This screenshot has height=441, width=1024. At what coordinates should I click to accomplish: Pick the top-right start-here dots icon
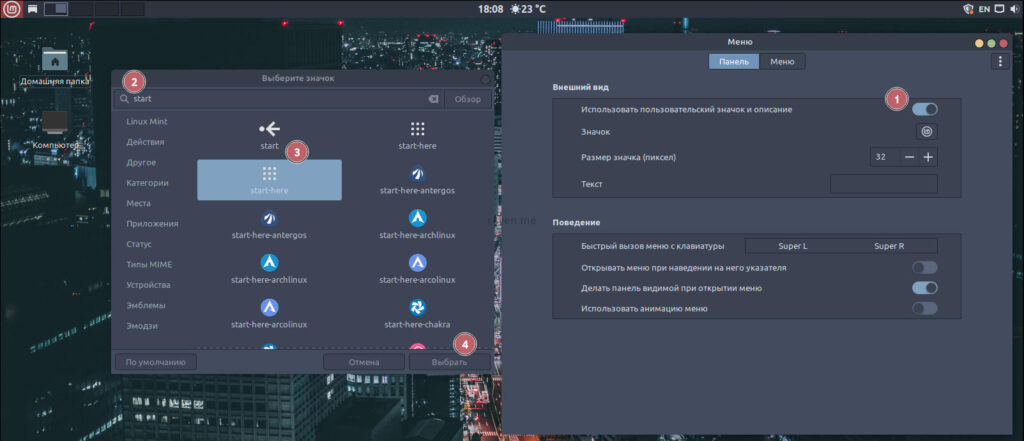click(x=417, y=129)
